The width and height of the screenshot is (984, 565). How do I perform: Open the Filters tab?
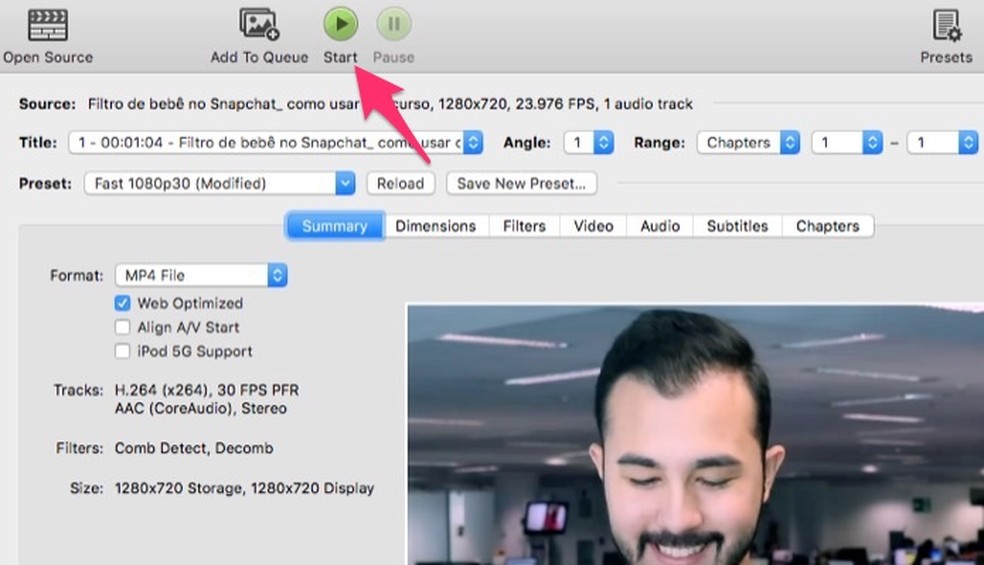(524, 226)
